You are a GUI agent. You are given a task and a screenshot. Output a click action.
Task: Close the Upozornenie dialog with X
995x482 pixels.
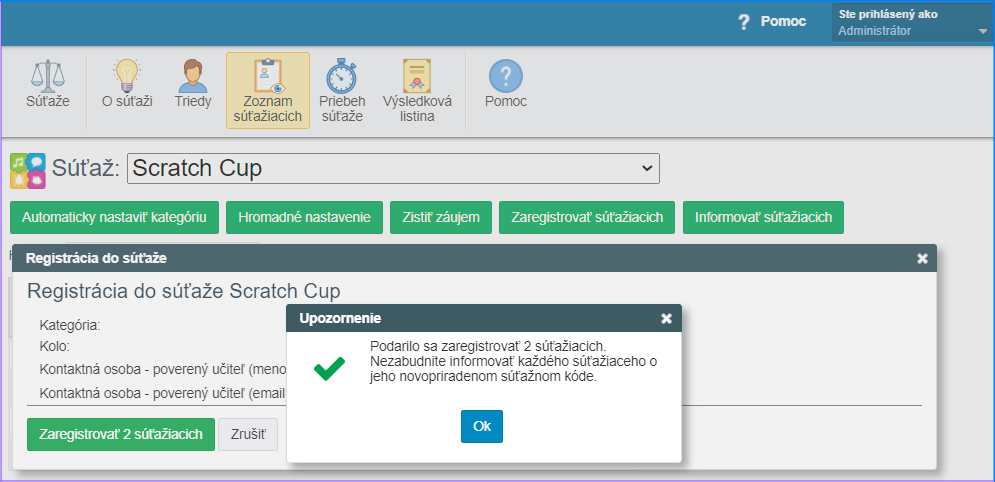click(x=666, y=318)
